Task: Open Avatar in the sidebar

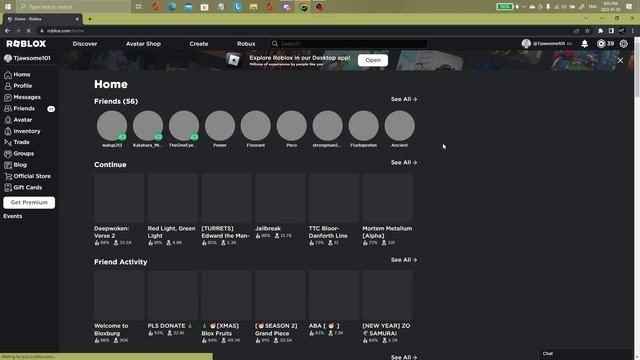Action: 18,120
